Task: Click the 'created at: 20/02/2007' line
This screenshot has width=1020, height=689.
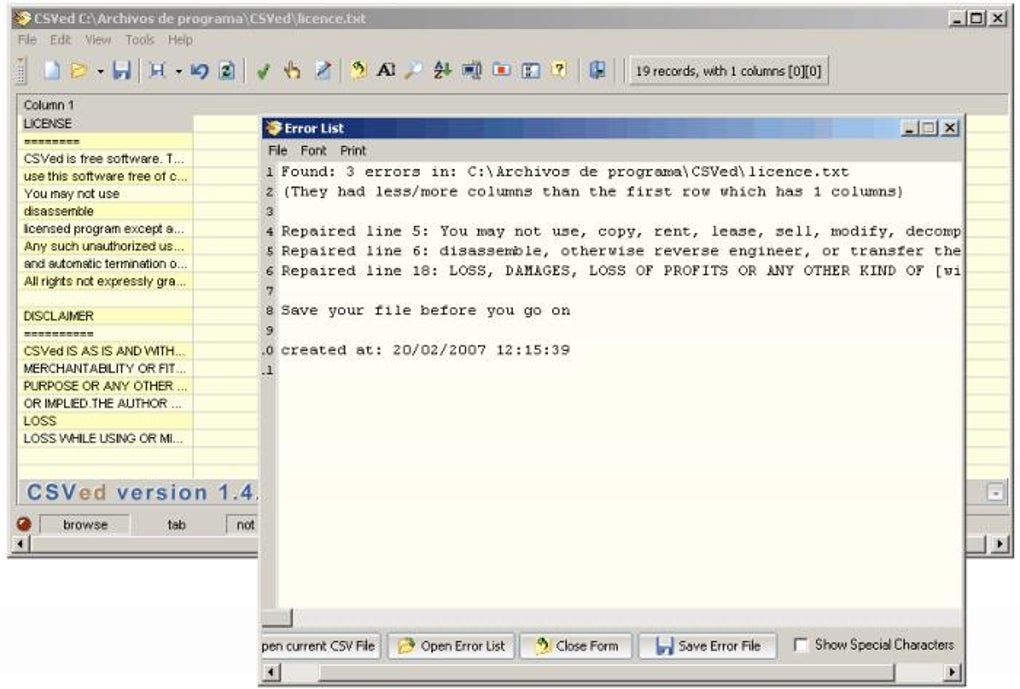Action: click(425, 350)
